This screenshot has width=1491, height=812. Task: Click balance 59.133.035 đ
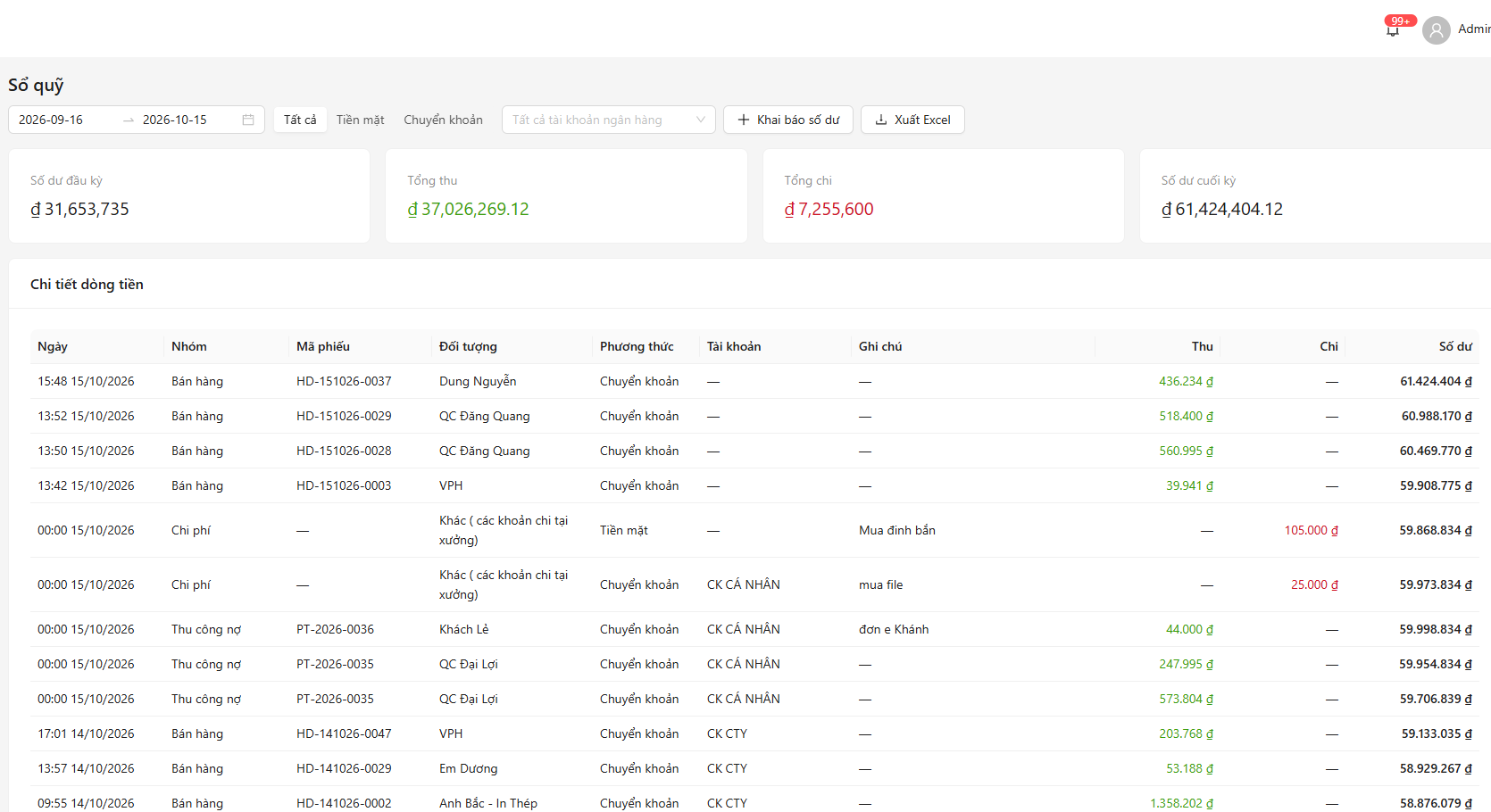tap(1437, 733)
